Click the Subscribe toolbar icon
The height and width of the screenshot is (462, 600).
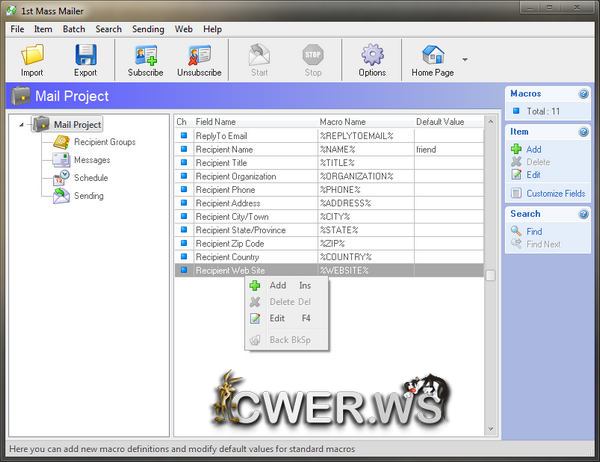(145, 55)
